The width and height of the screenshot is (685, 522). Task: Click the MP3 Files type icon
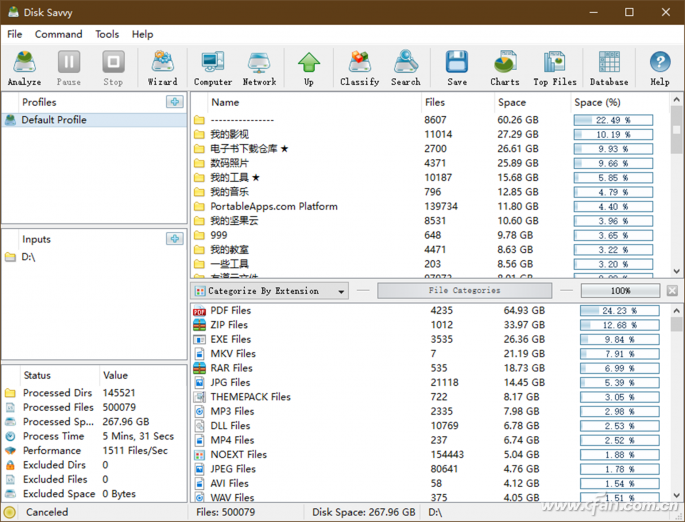199,411
